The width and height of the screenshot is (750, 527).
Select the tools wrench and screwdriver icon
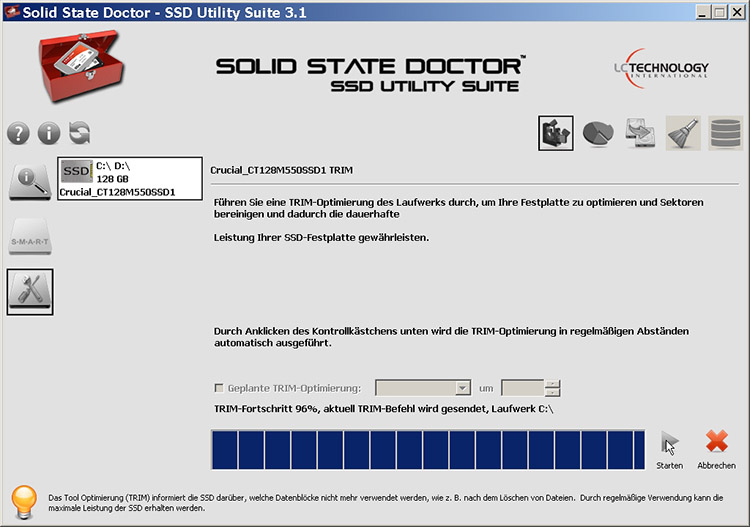(30, 292)
